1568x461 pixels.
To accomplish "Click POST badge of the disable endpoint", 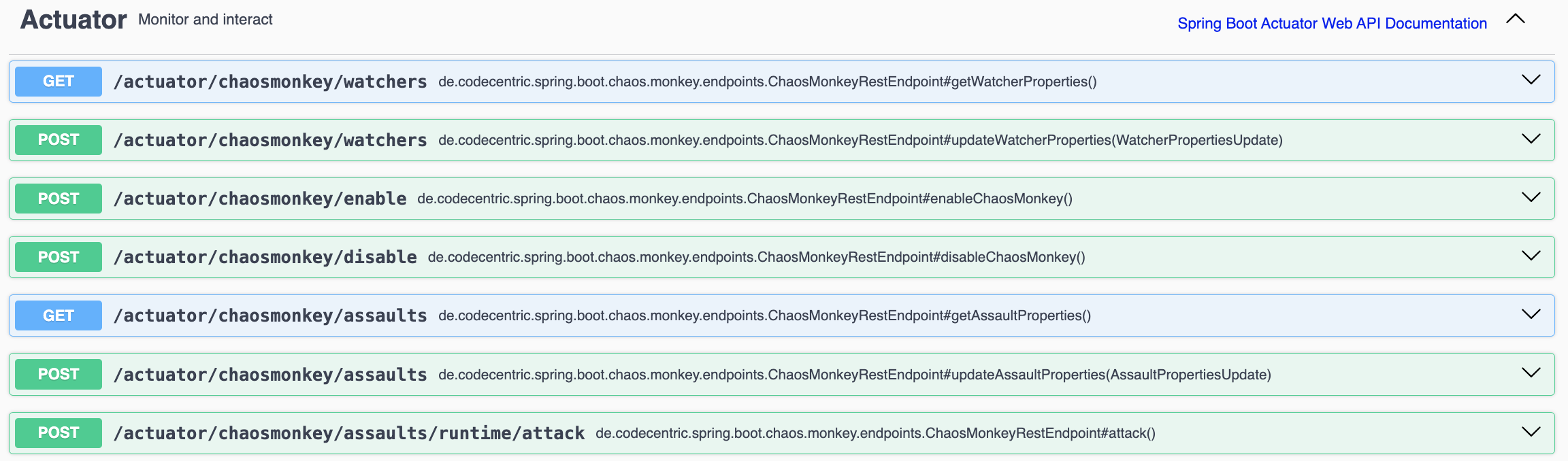I will tap(59, 257).
